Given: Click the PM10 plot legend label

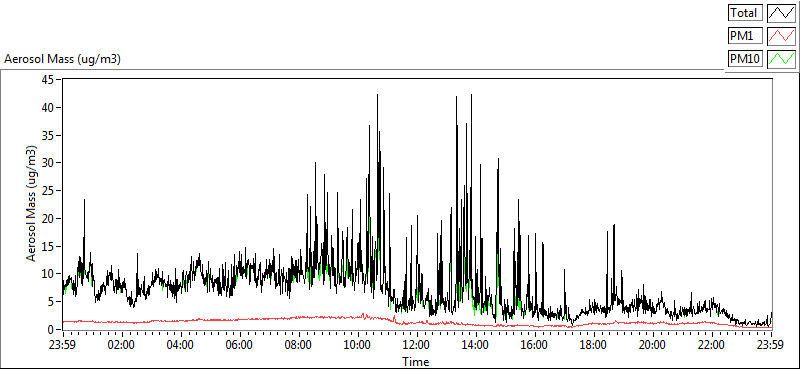Looking at the screenshot, I should pyautogui.click(x=745, y=59).
